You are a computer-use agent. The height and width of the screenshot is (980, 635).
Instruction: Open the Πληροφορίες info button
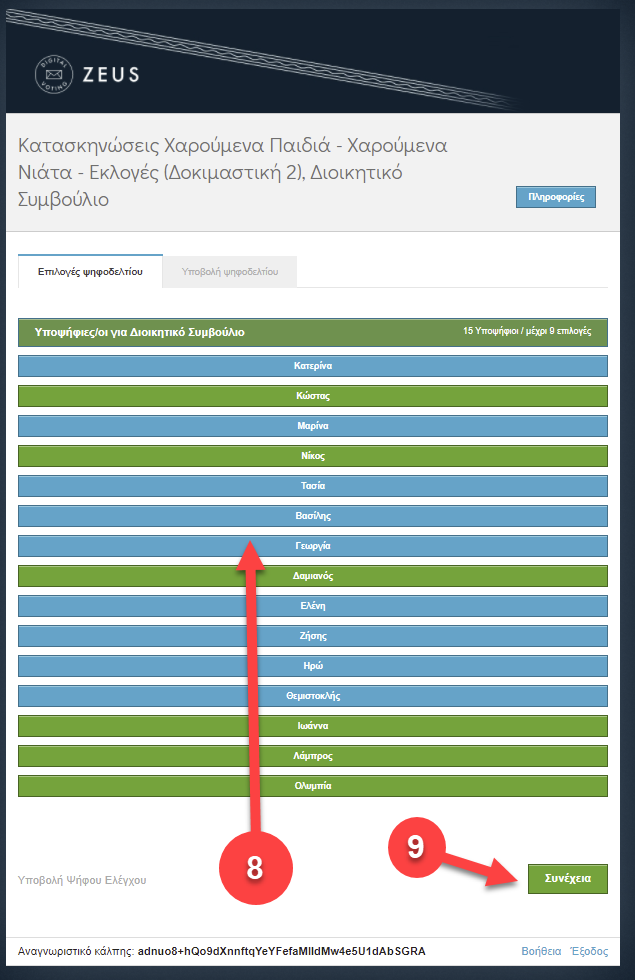555,197
